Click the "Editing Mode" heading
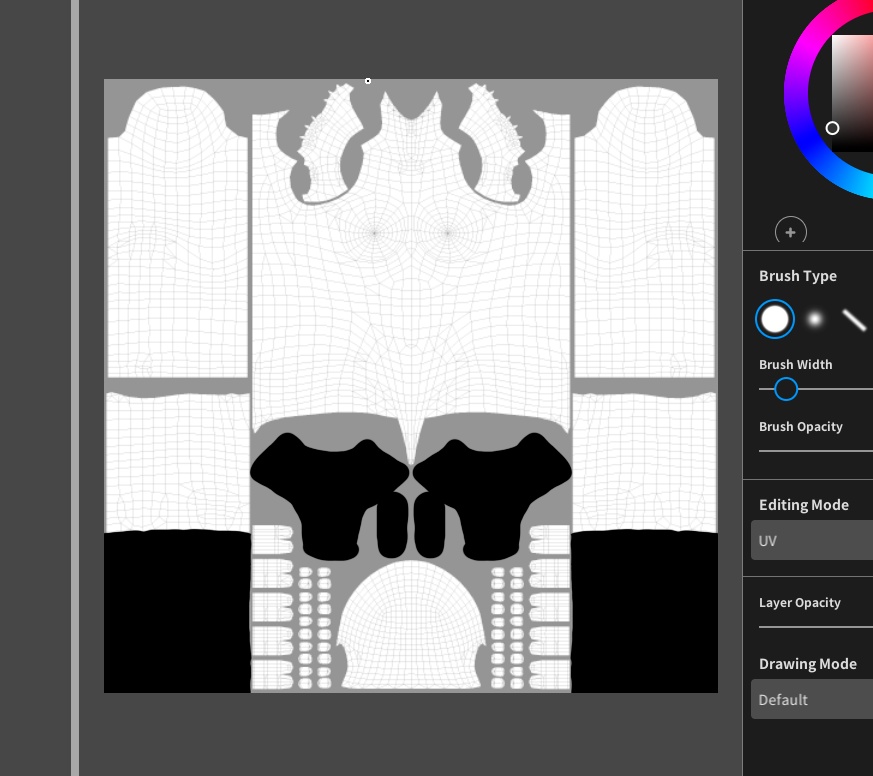 point(804,505)
